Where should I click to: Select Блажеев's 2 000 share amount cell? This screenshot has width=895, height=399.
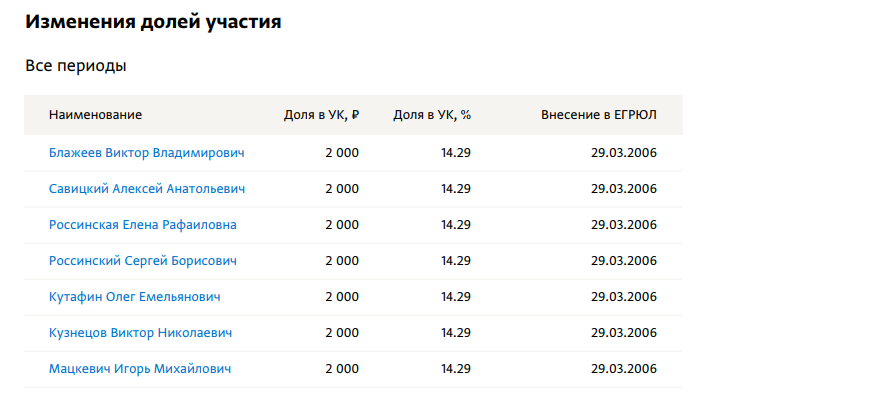342,153
